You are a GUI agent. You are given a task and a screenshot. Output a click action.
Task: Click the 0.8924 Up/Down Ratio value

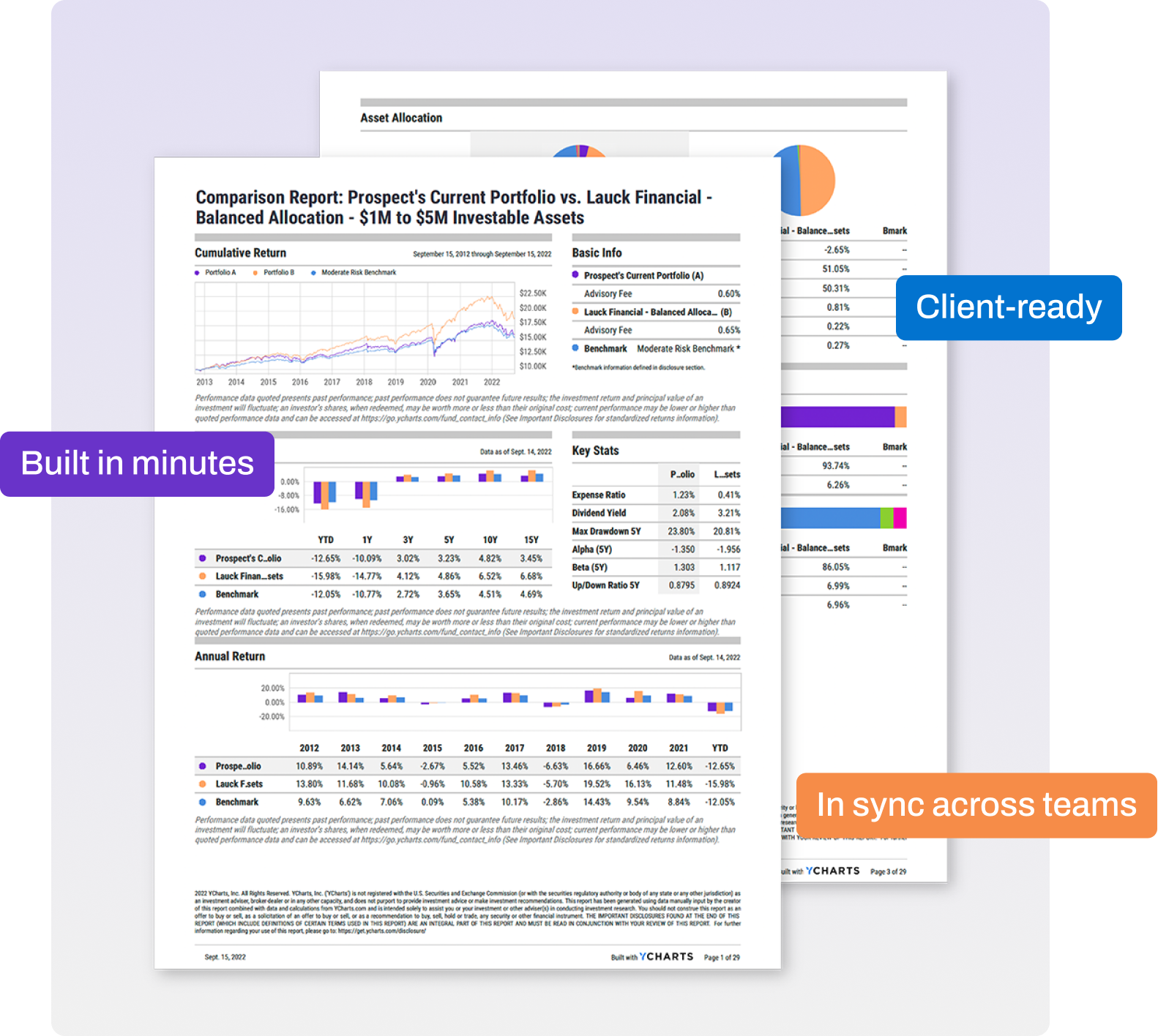click(x=727, y=585)
